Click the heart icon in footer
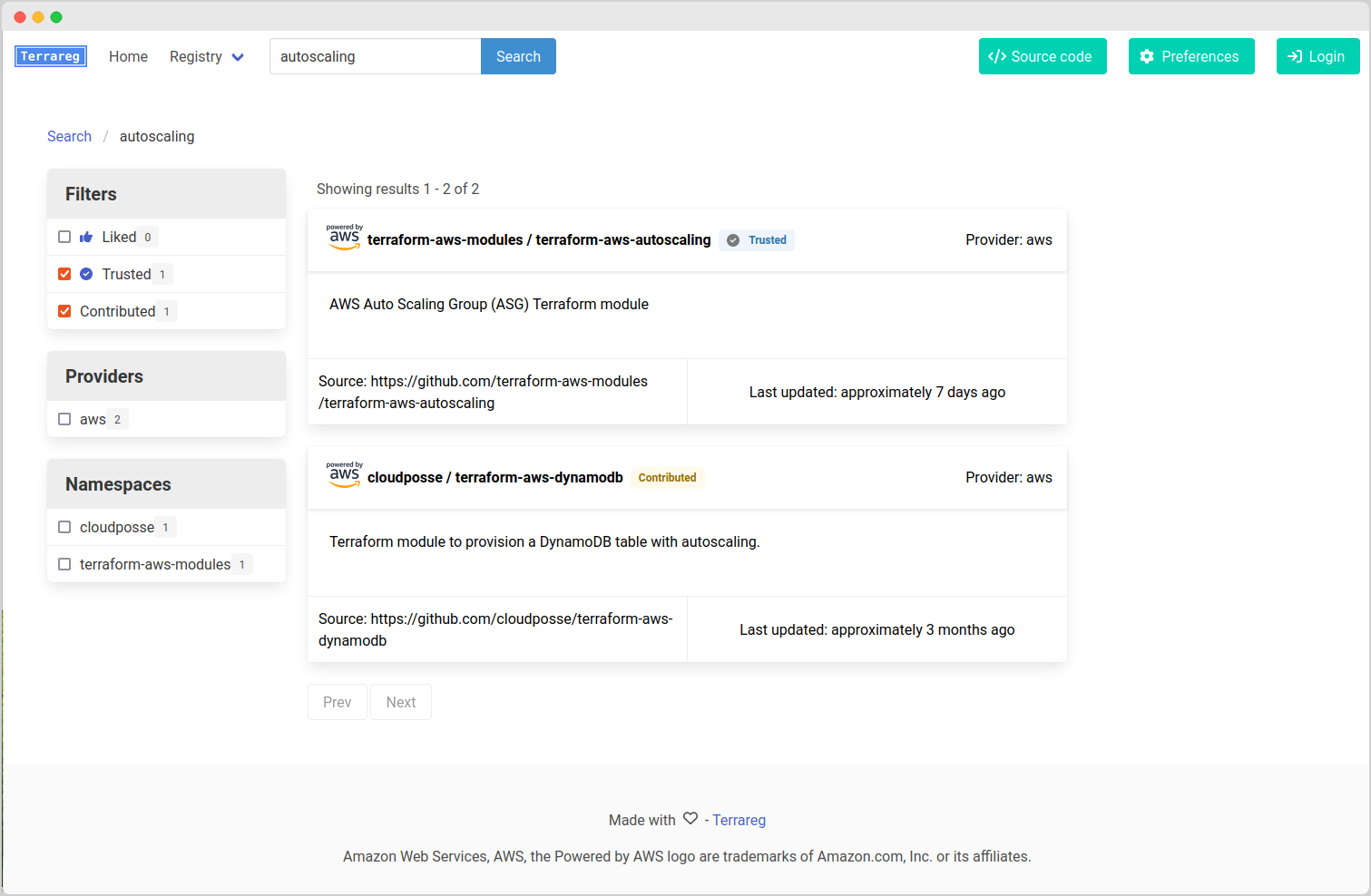Image resolution: width=1371 pixels, height=896 pixels. pyautogui.click(x=690, y=819)
